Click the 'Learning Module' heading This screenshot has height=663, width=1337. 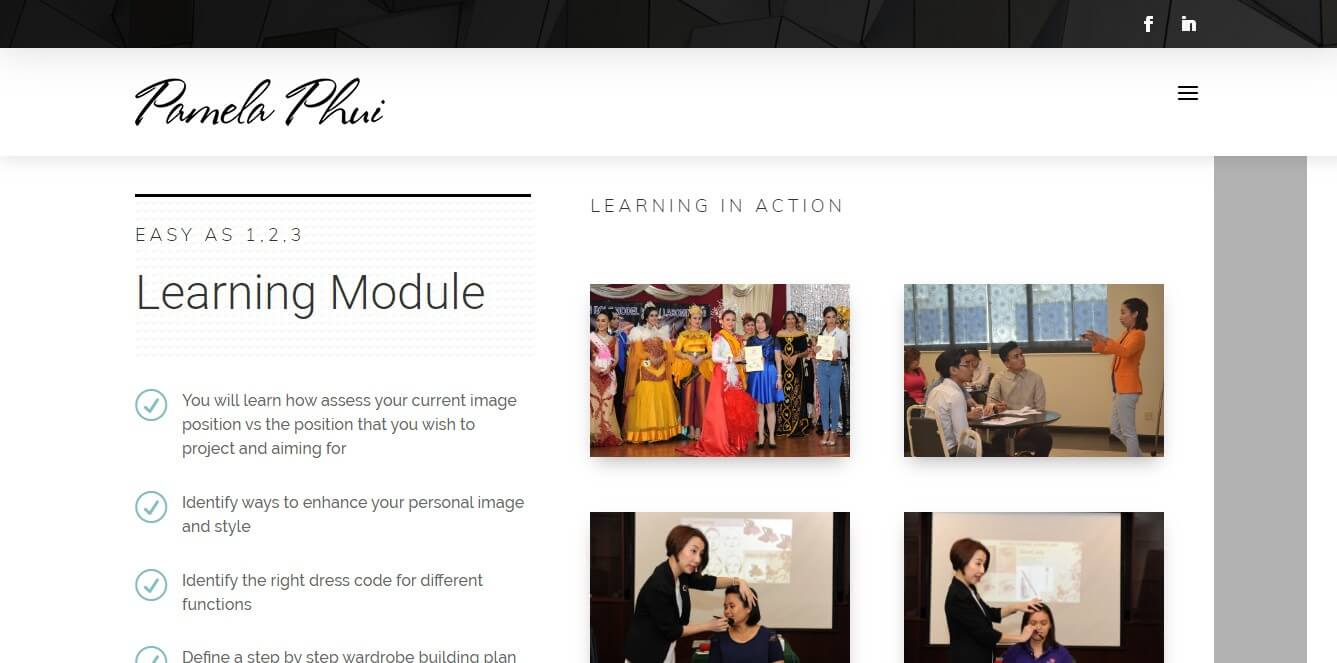310,293
